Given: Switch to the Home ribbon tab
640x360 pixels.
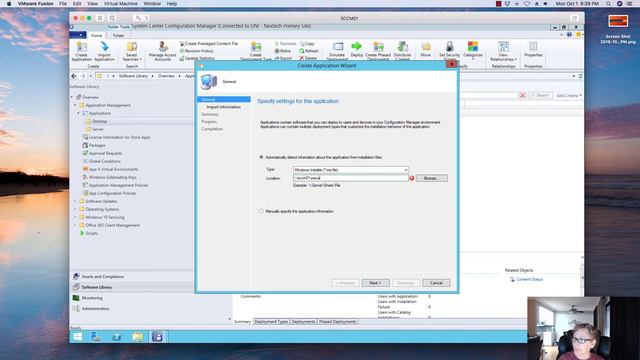Looking at the screenshot, I should click(97, 36).
